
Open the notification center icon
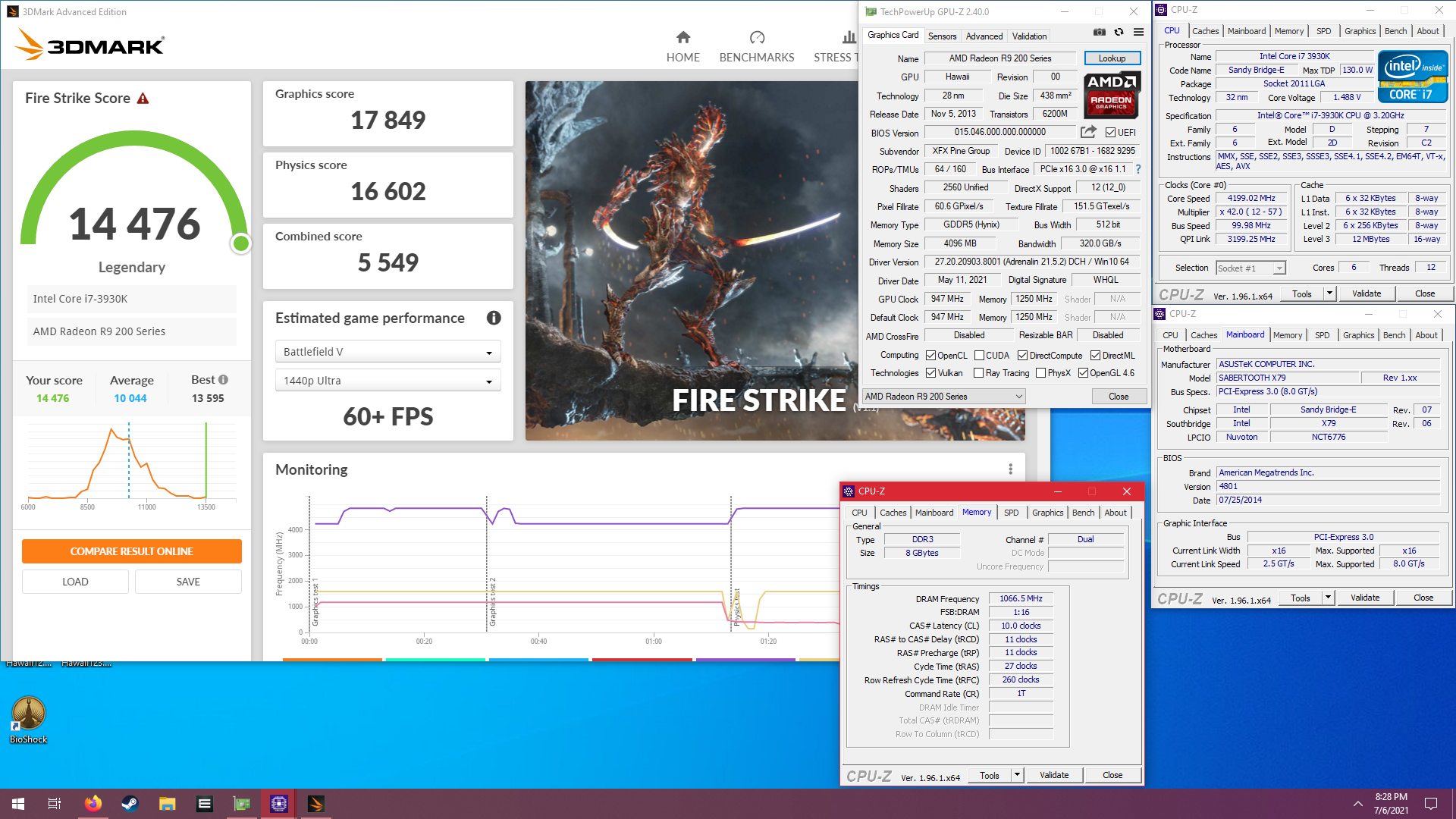click(1431, 804)
